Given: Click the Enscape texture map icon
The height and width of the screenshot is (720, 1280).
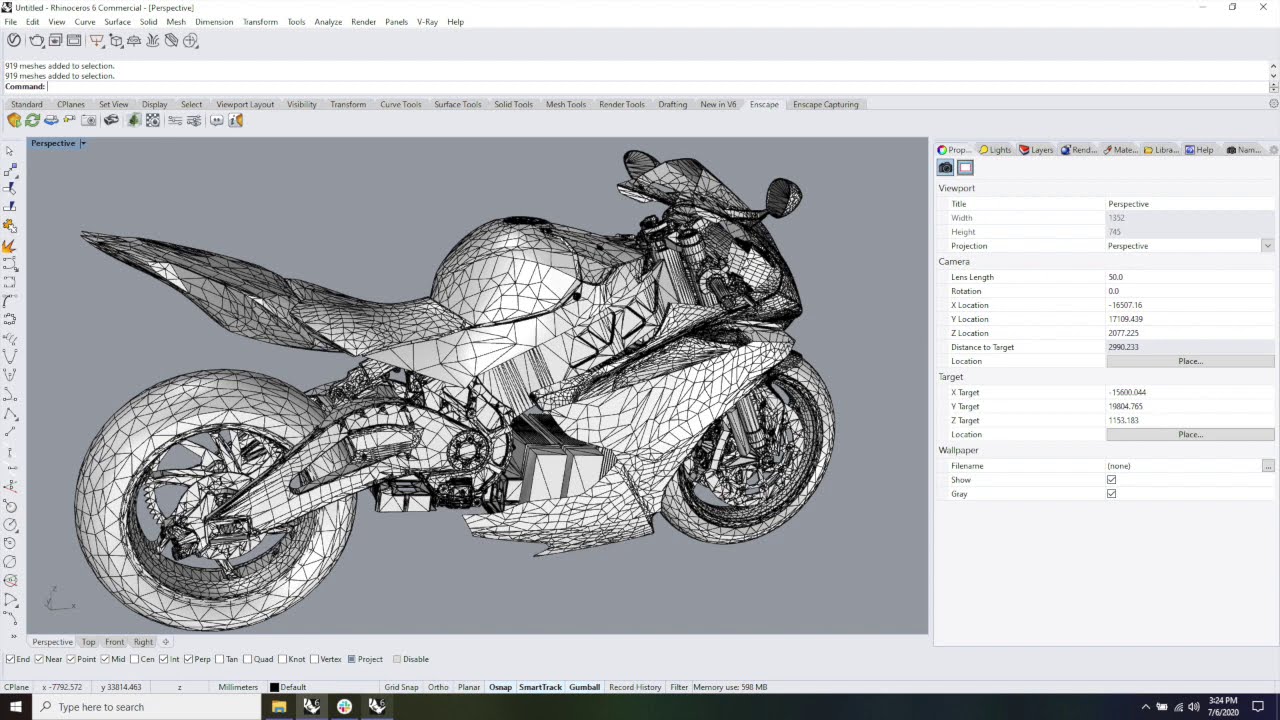Looking at the screenshot, I should pyautogui.click(x=152, y=120).
